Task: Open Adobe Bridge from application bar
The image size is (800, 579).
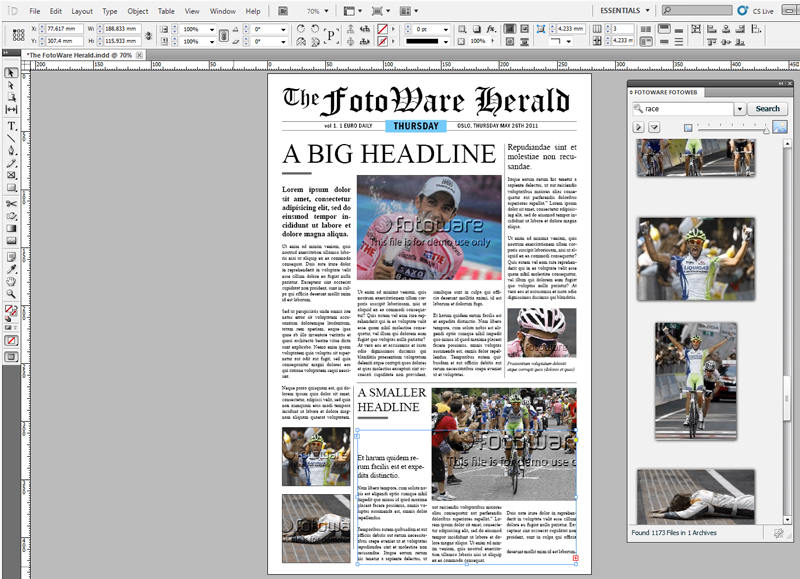Action: (283, 11)
